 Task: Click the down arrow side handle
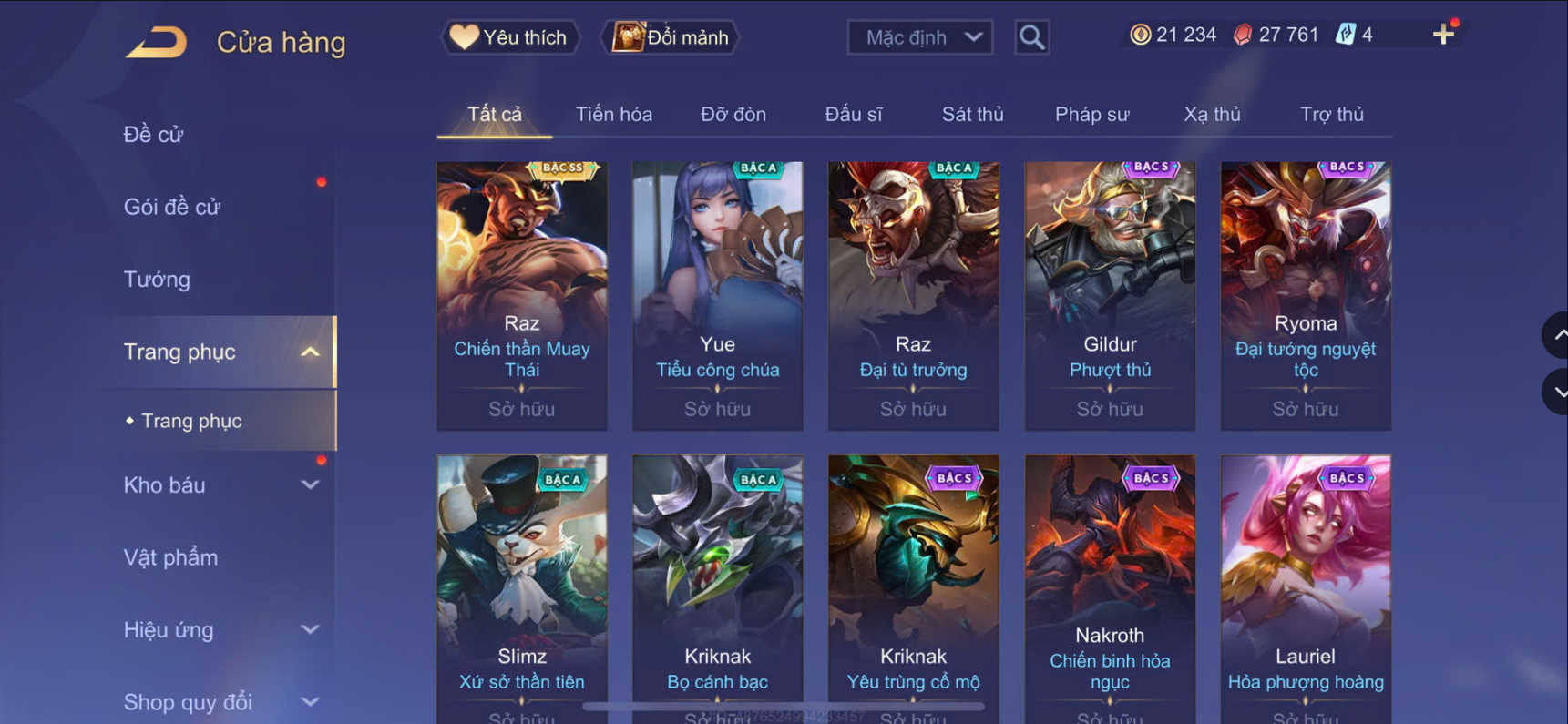[1556, 392]
